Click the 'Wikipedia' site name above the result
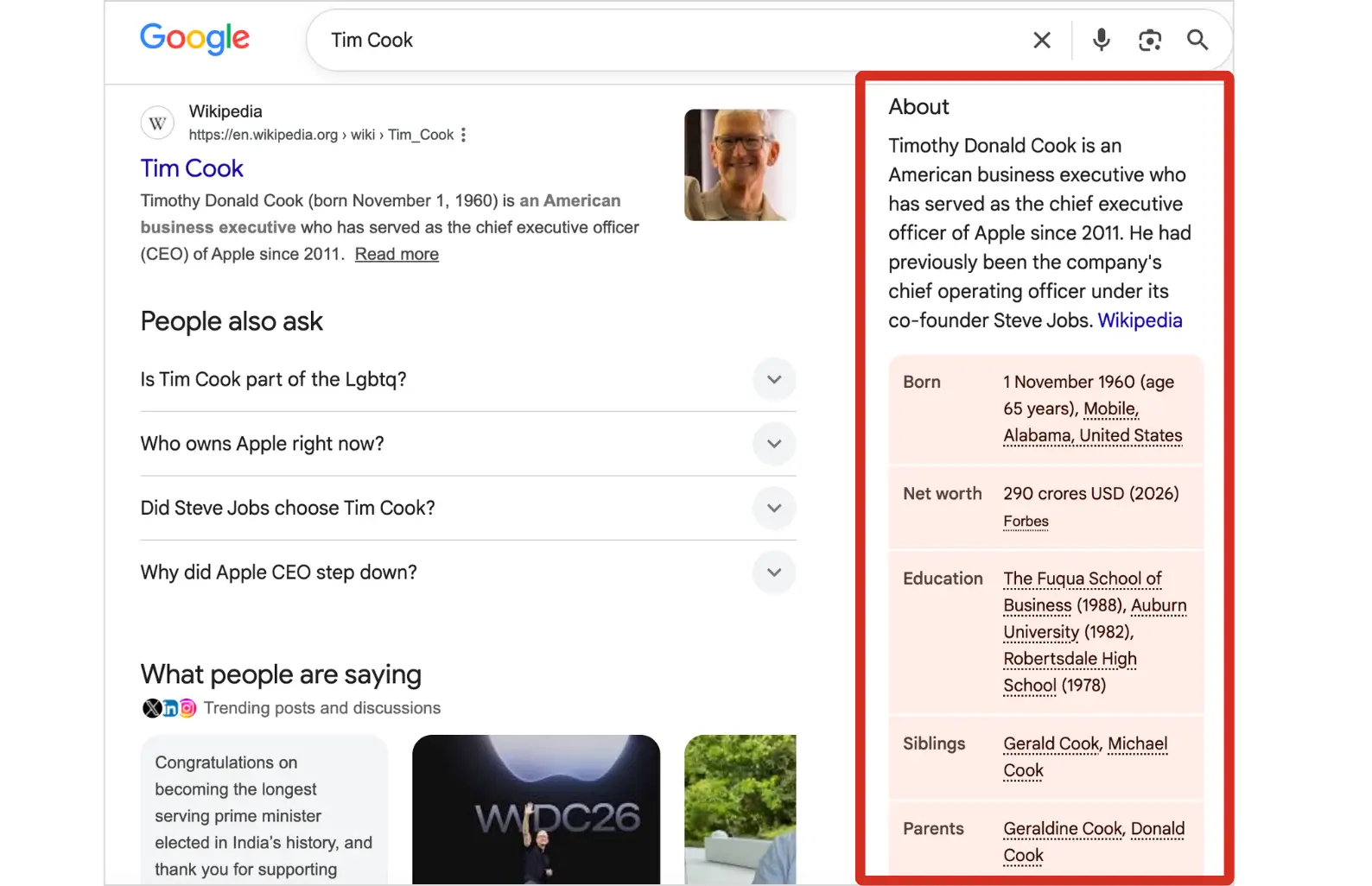The width and height of the screenshot is (1372, 886). coord(225,111)
